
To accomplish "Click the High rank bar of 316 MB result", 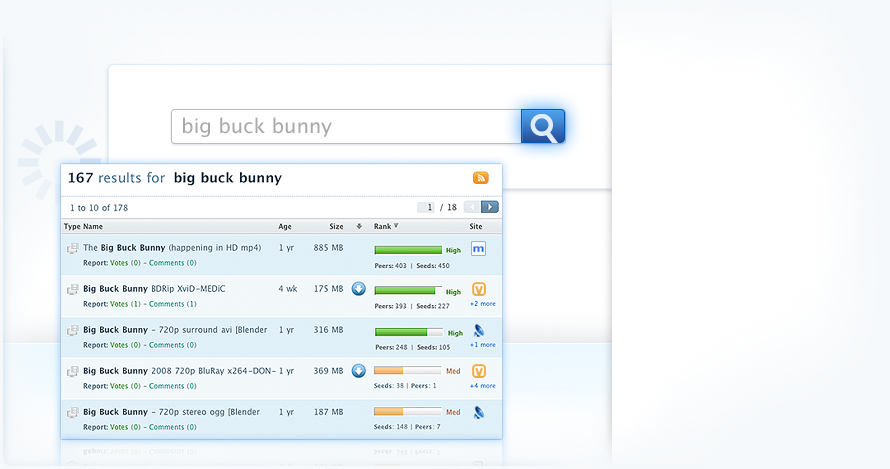I will tap(409, 332).
